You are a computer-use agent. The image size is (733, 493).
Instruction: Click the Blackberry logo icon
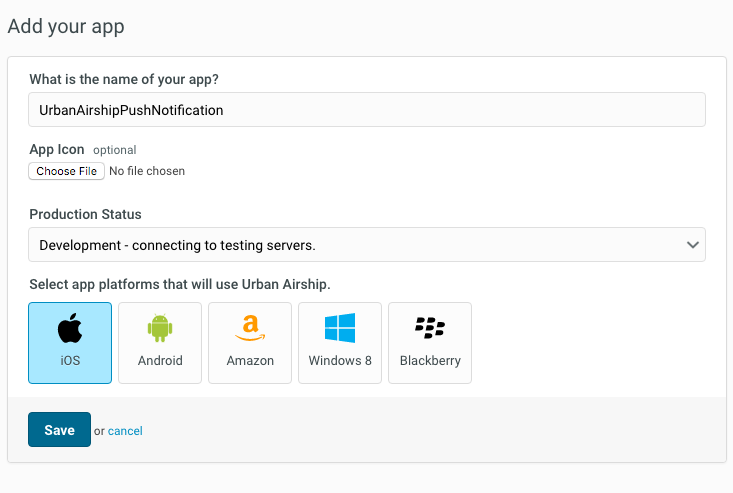coord(430,328)
